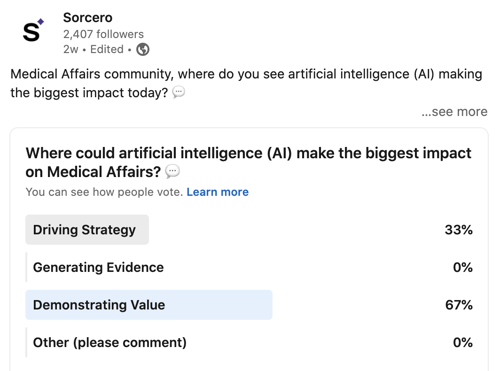Click the 0% result for Generating Evidence
Viewport: 500px width, 371px height.
coord(463,267)
